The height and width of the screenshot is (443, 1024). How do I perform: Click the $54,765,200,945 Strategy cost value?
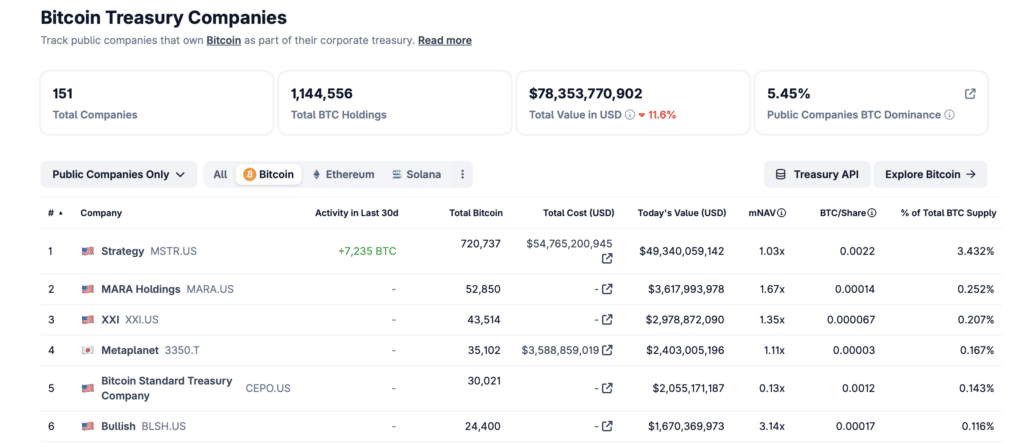[x=569, y=244]
